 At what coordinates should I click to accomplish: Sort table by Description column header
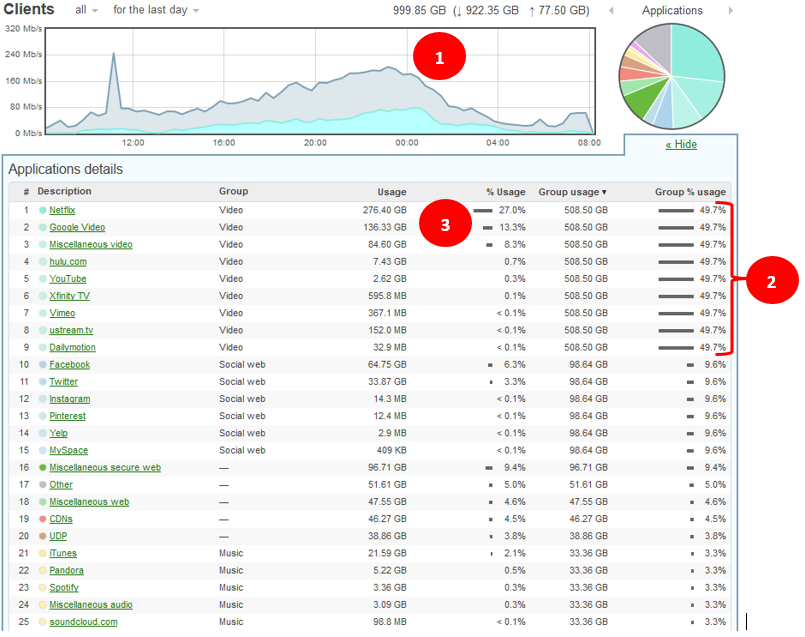tap(64, 192)
